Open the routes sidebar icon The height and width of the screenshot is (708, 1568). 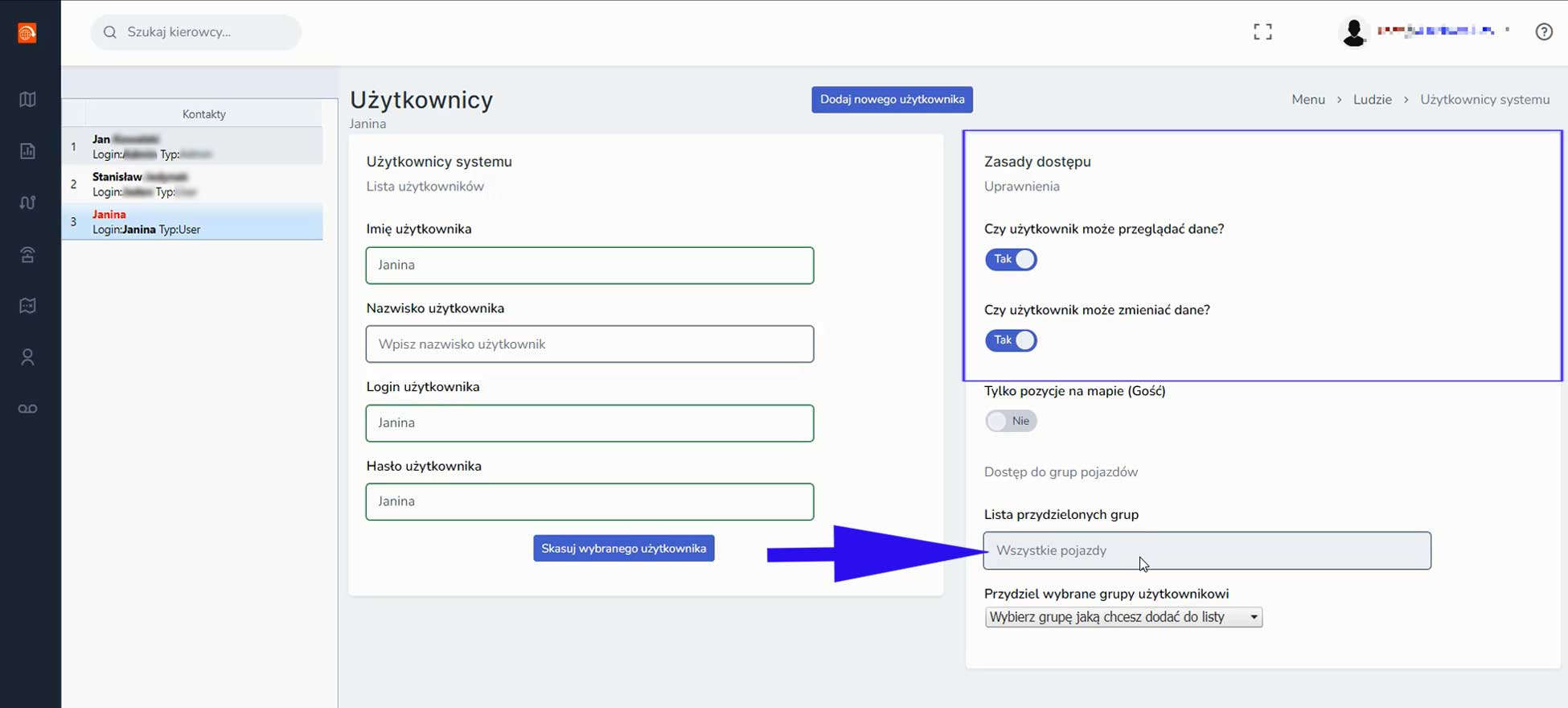point(27,203)
